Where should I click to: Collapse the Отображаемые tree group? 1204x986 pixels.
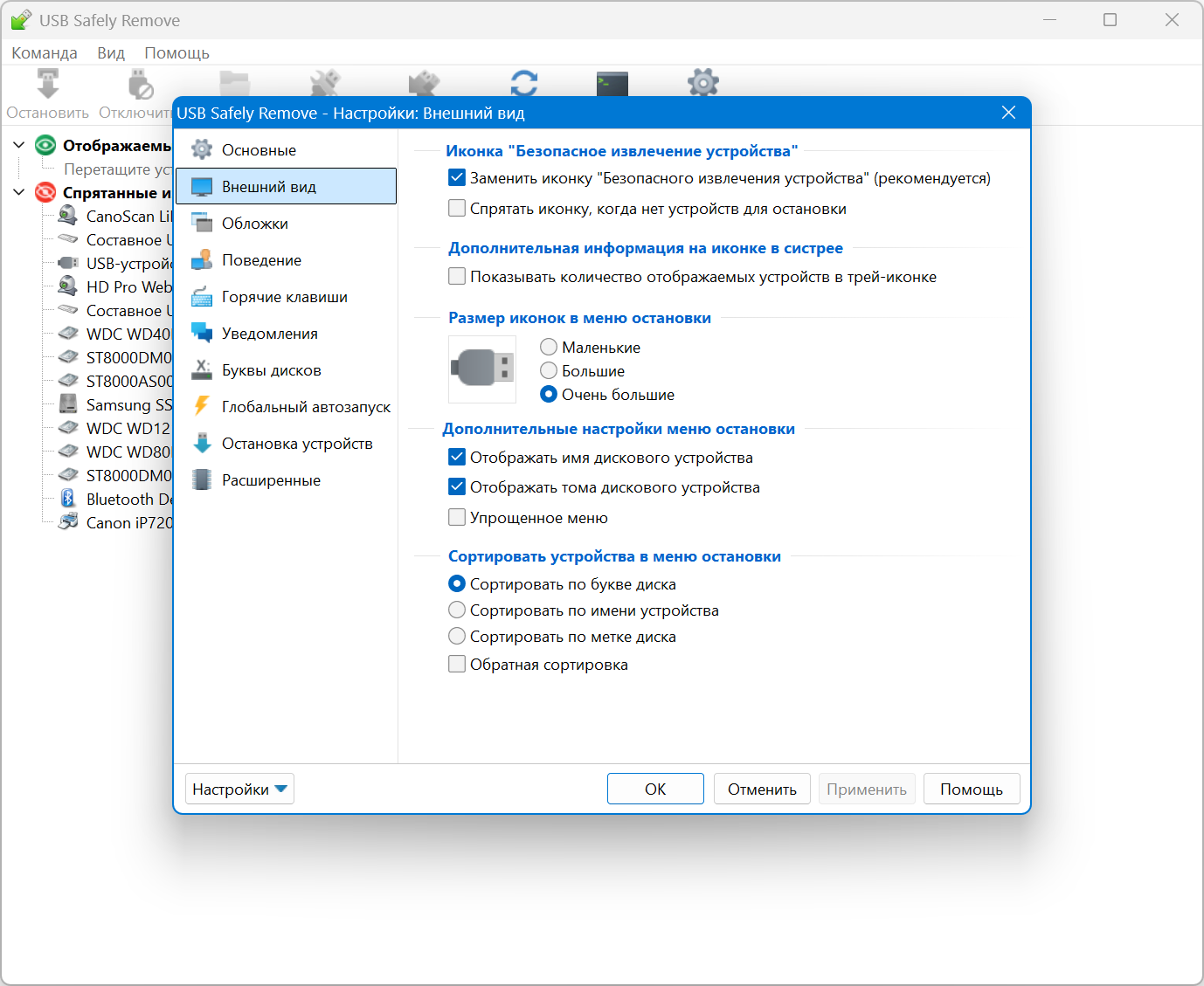click(x=19, y=145)
